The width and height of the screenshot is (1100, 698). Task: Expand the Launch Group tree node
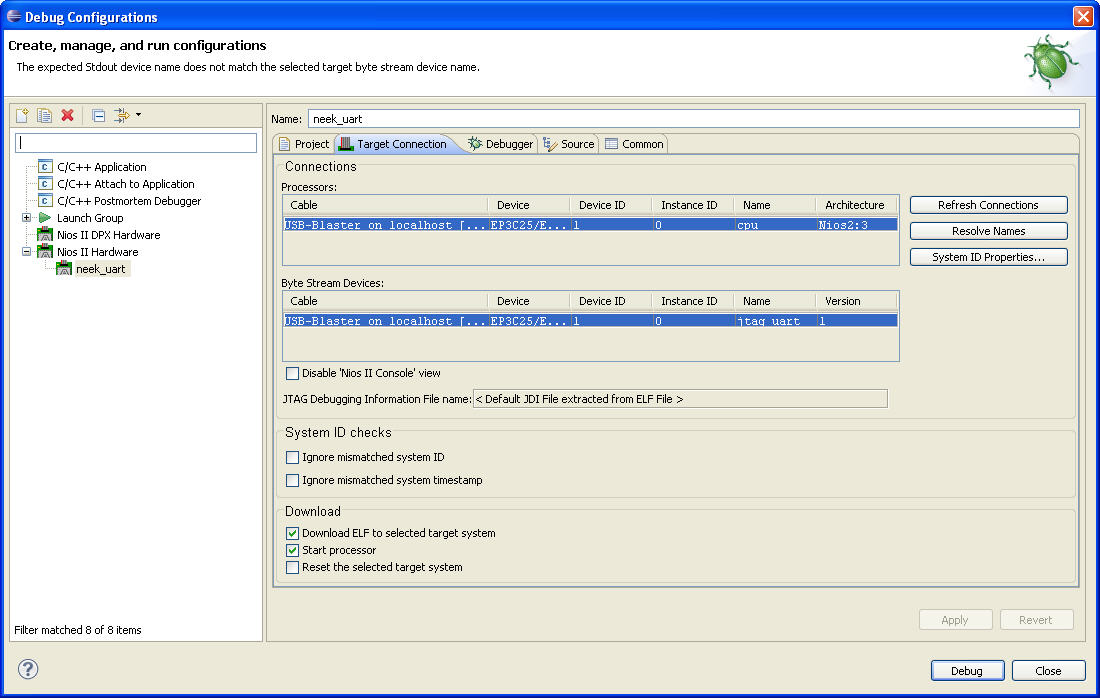pyautogui.click(x=26, y=218)
